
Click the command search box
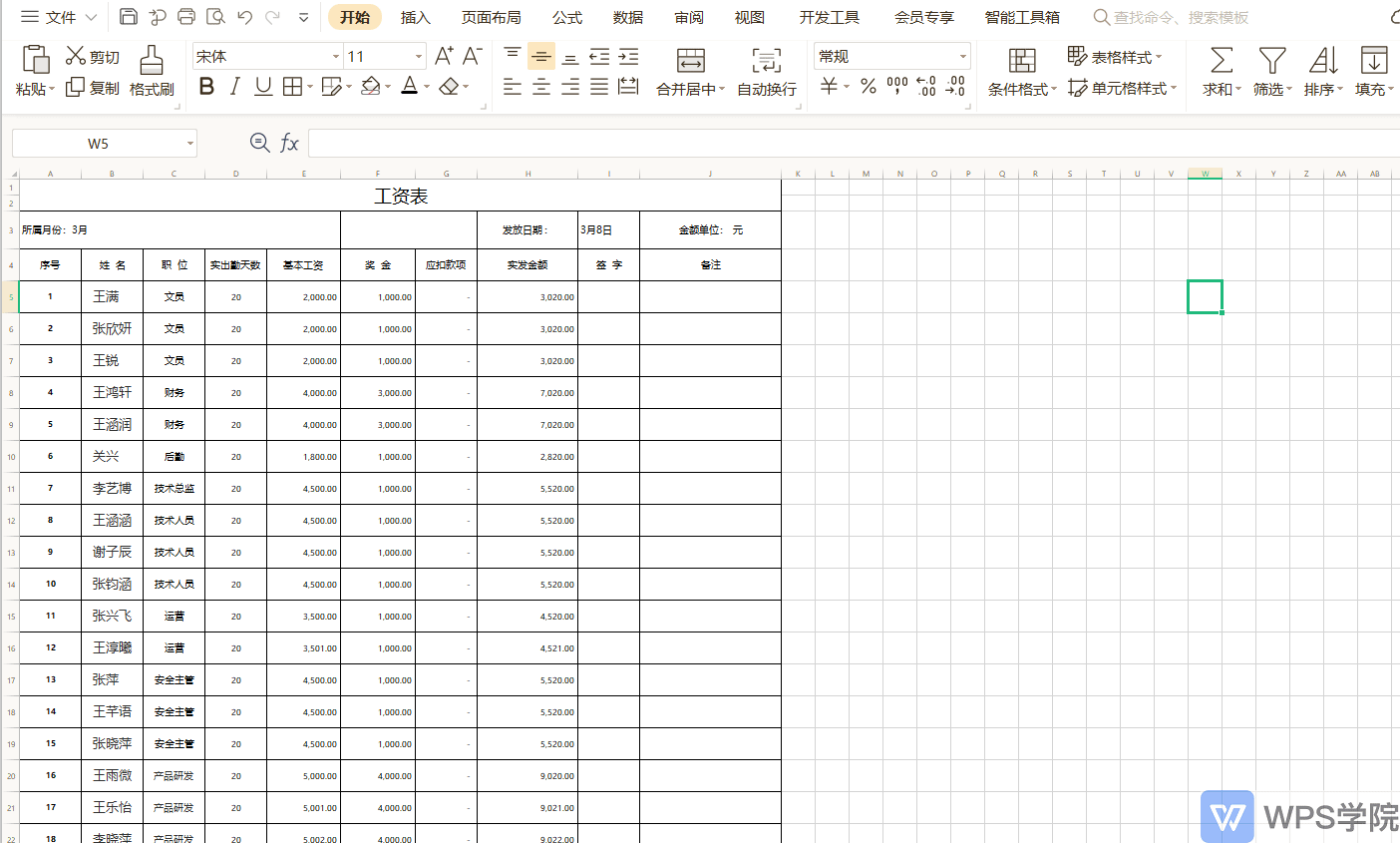1172,17
